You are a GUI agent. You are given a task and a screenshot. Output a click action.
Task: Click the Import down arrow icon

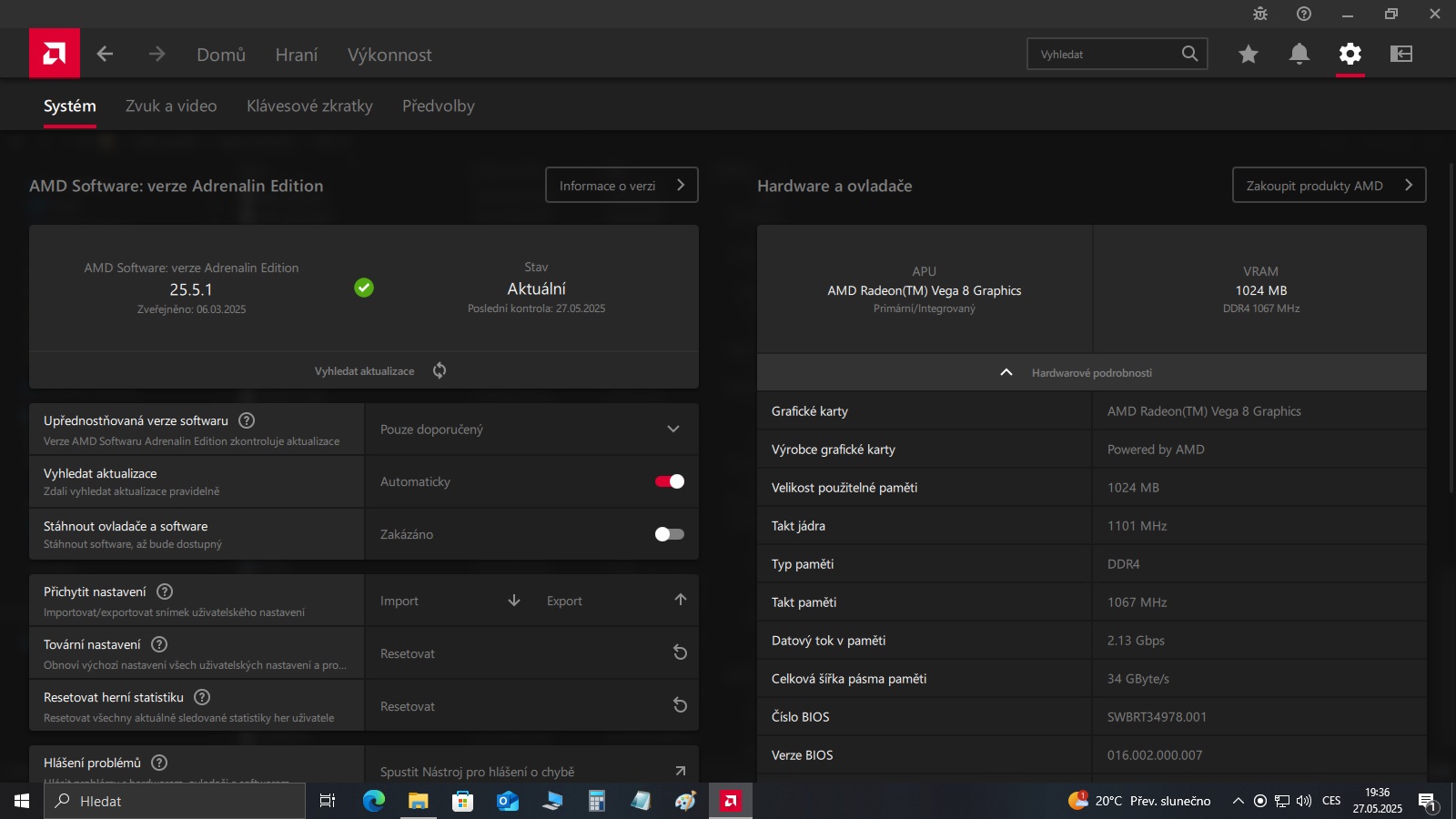coord(514,600)
